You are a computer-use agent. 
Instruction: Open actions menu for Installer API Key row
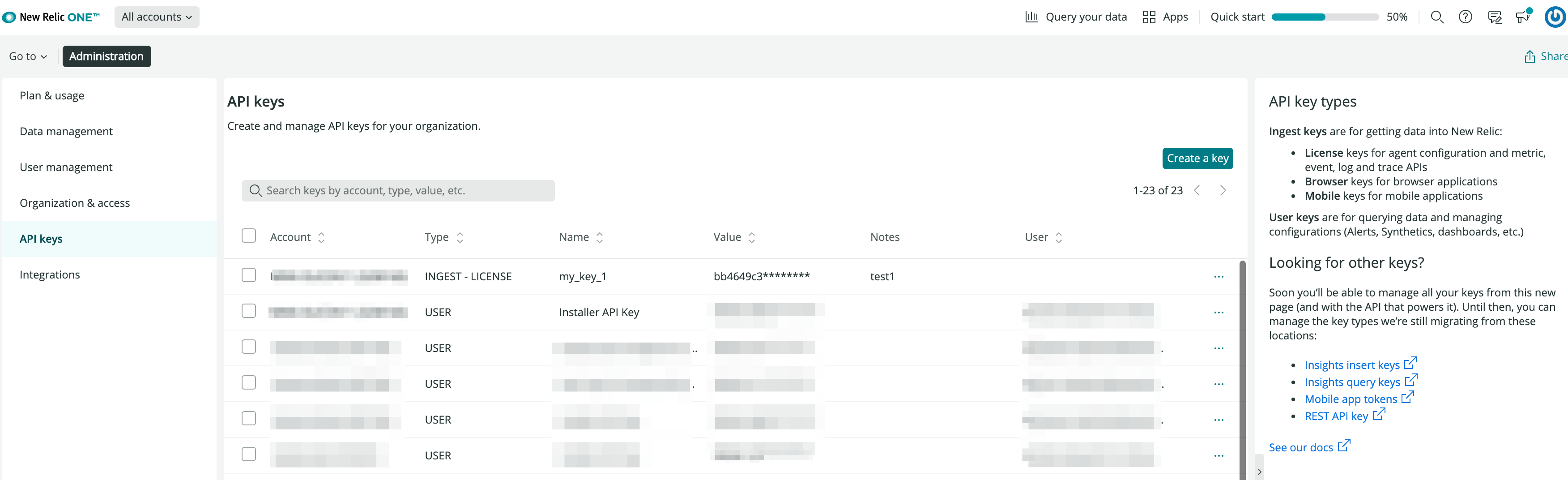click(x=1218, y=313)
